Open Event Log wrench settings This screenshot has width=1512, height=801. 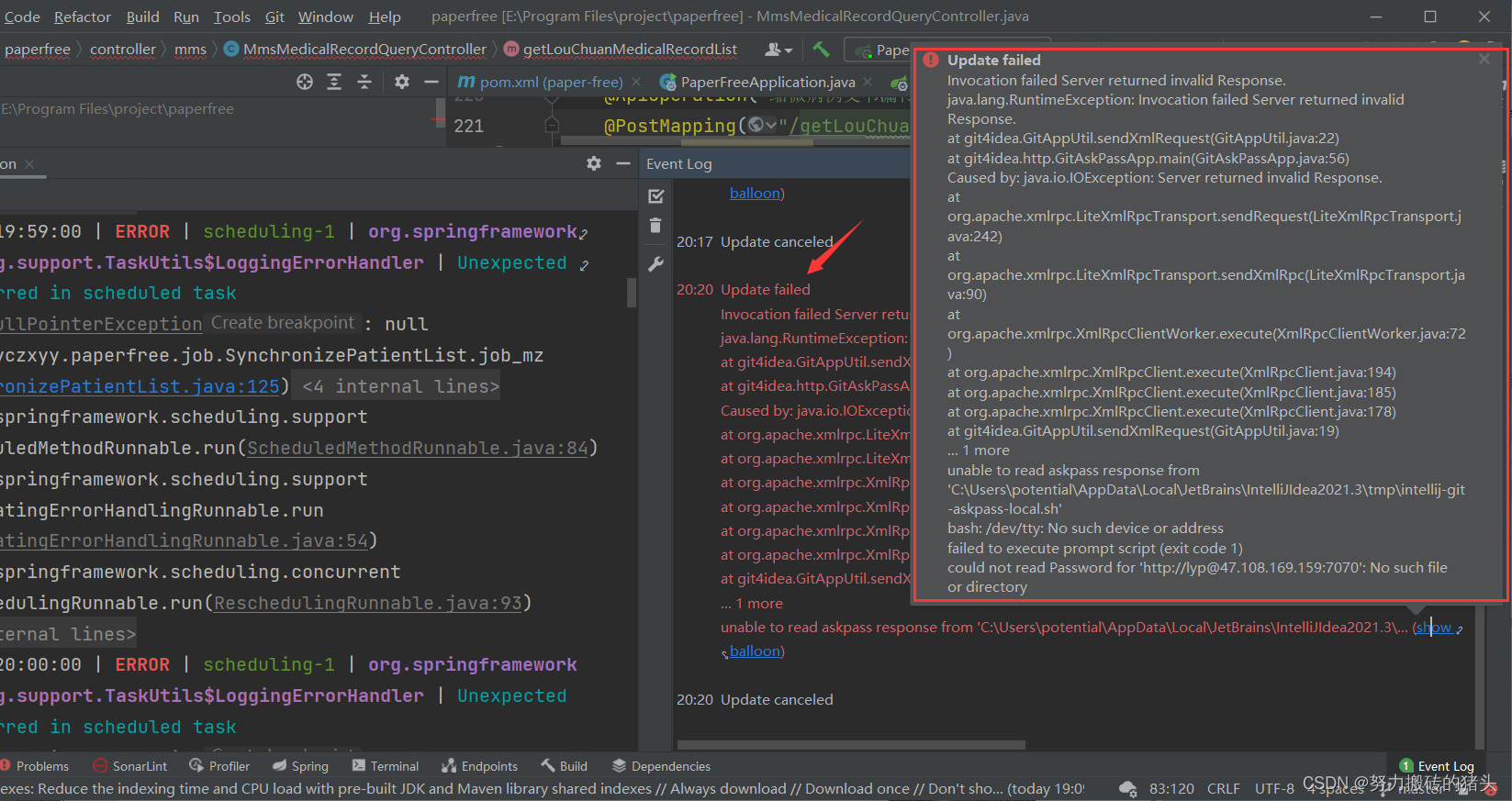655,264
